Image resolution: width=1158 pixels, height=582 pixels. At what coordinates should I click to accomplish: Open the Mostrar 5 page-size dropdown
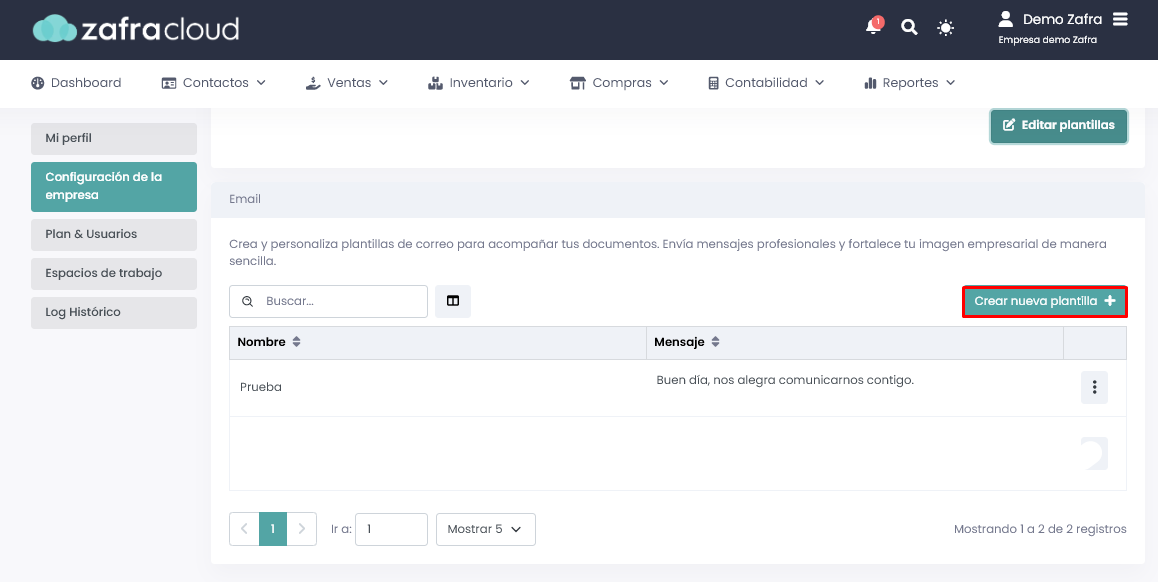486,530
